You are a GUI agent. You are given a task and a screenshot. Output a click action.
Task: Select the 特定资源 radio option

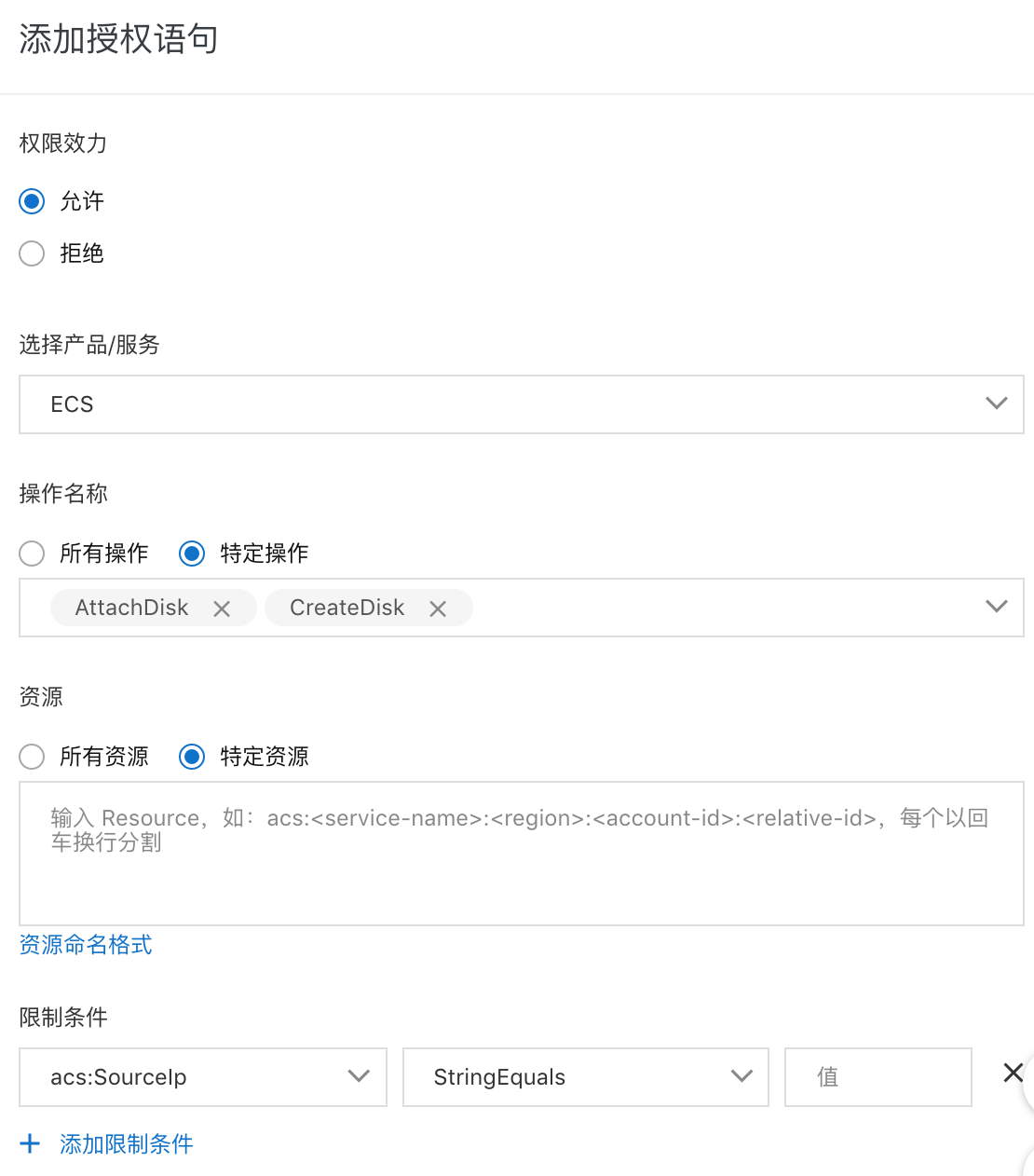tap(193, 757)
